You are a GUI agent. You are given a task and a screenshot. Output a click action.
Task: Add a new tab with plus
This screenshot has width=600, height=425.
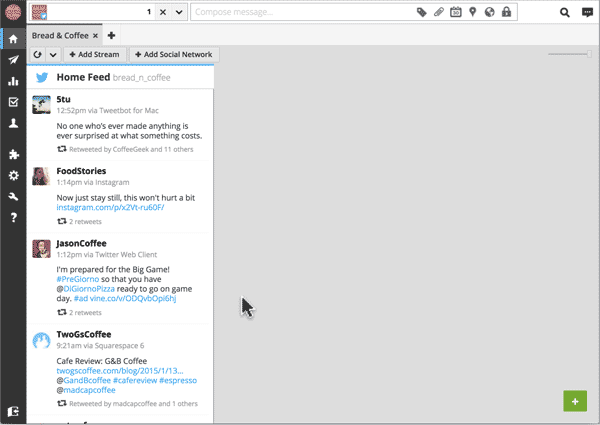(x=111, y=36)
